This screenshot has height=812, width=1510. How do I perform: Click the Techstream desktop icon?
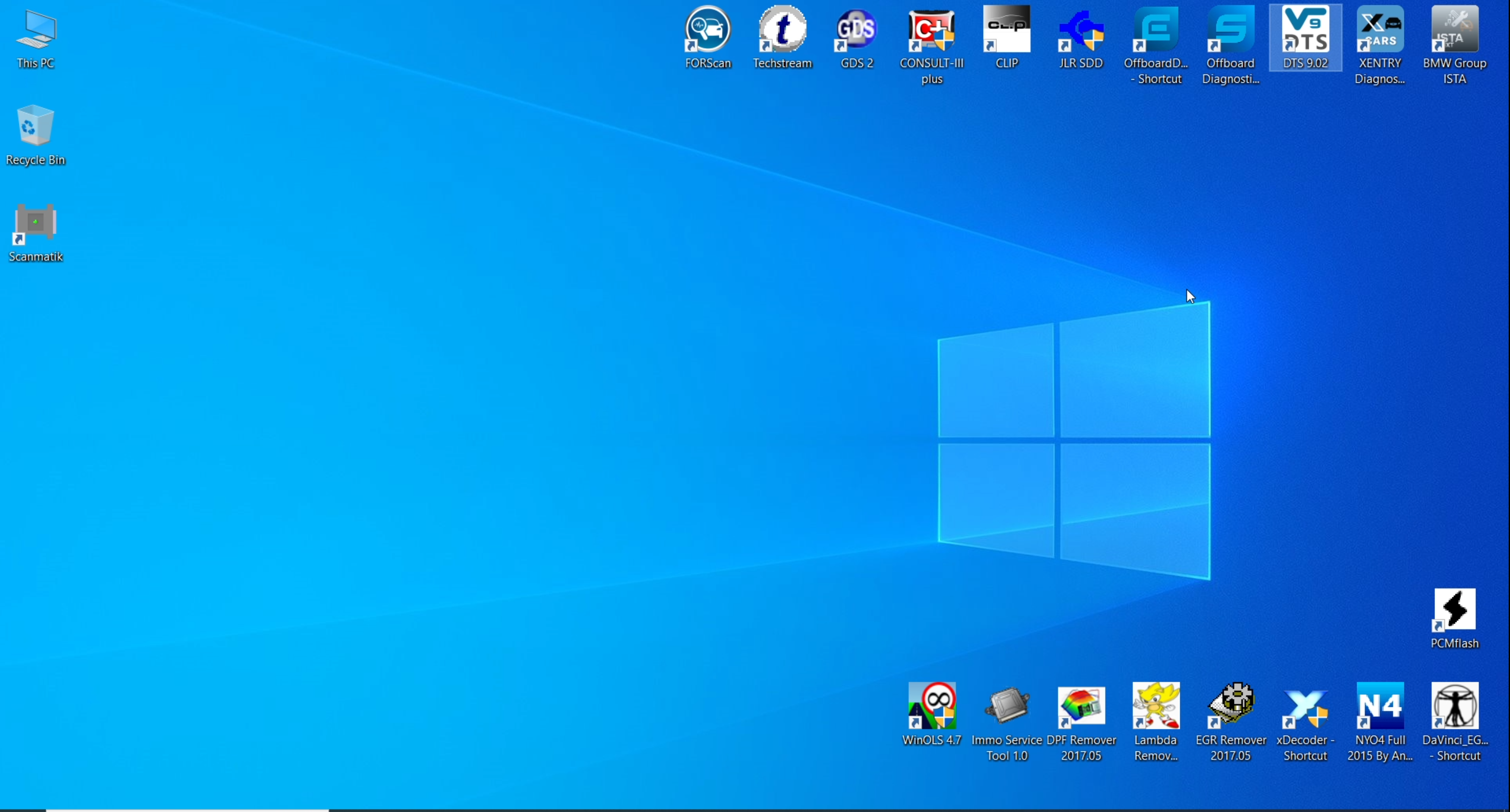tap(783, 29)
